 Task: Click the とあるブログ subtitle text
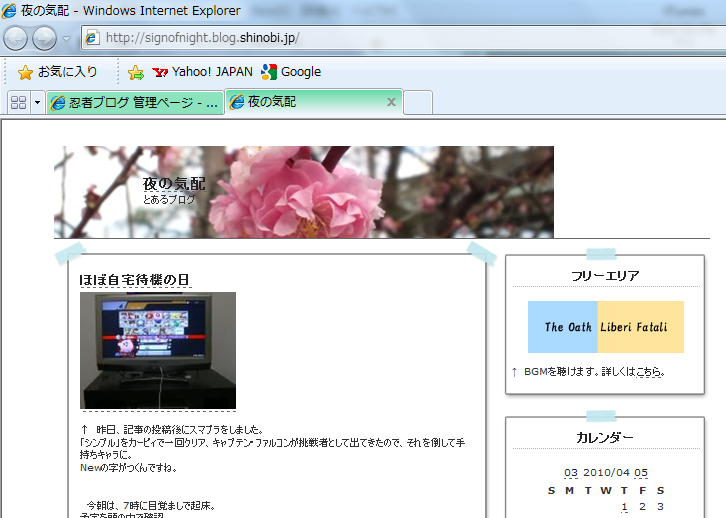169,200
